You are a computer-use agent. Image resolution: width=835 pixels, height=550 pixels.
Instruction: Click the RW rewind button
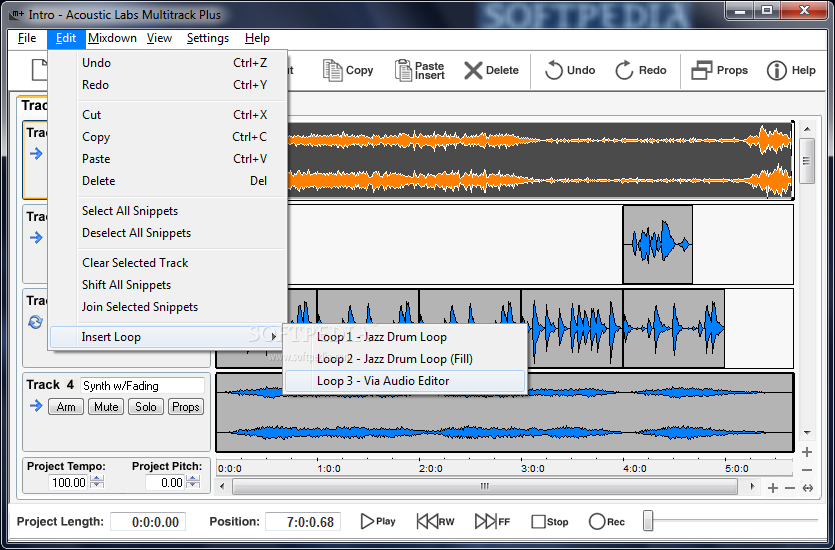[x=435, y=522]
